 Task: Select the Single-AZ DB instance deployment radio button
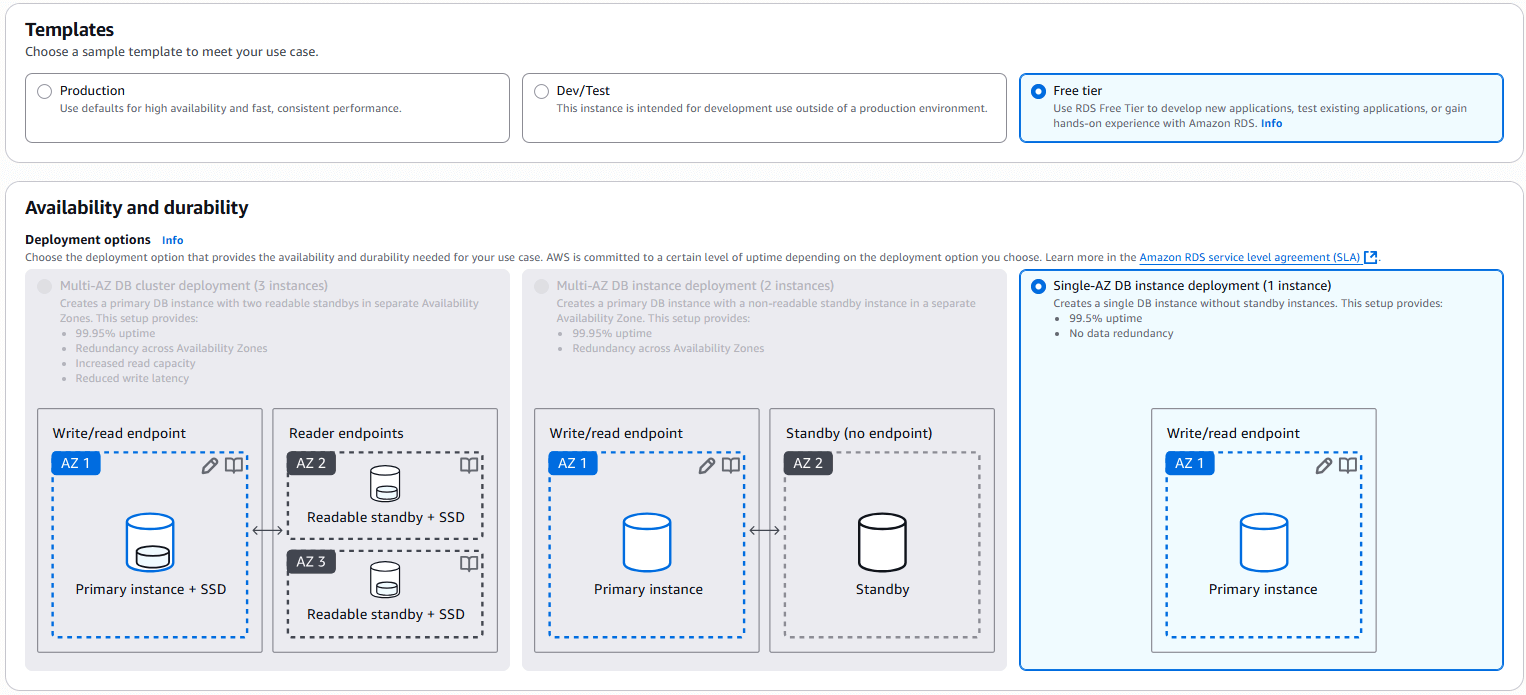pyautogui.click(x=1037, y=285)
